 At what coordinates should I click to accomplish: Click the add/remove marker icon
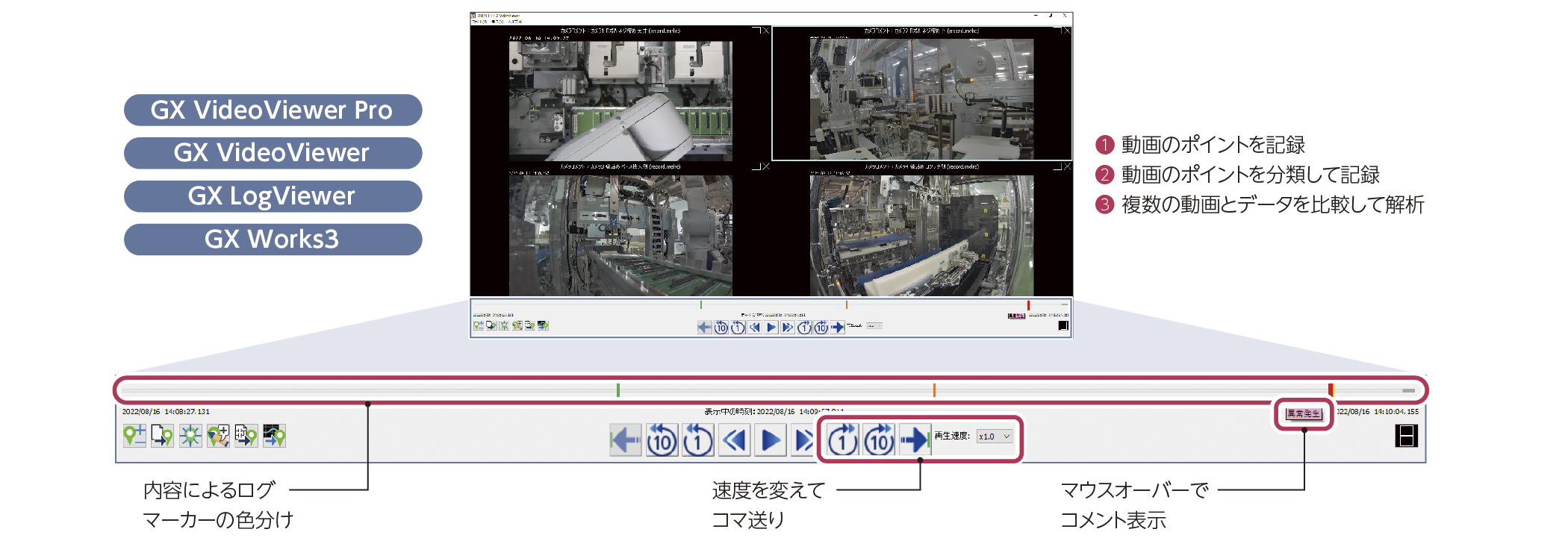134,436
